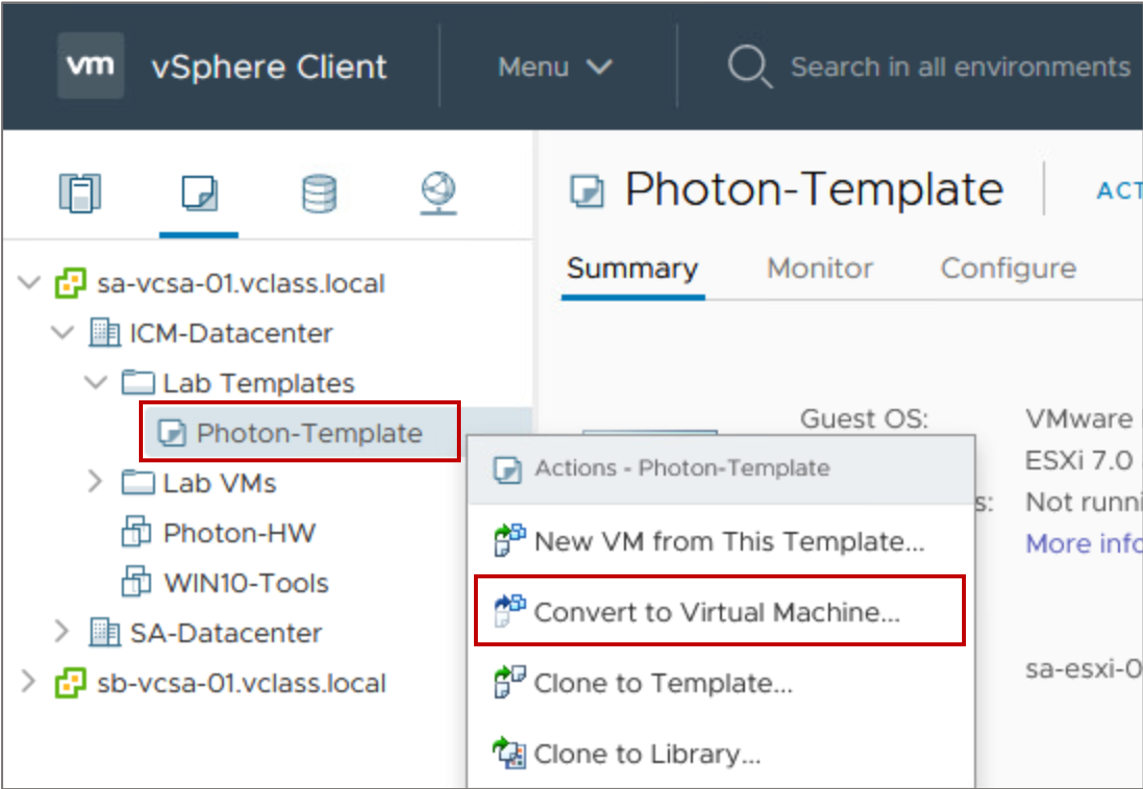
Task: Click the Photon-HW VM icon
Action: (x=136, y=532)
